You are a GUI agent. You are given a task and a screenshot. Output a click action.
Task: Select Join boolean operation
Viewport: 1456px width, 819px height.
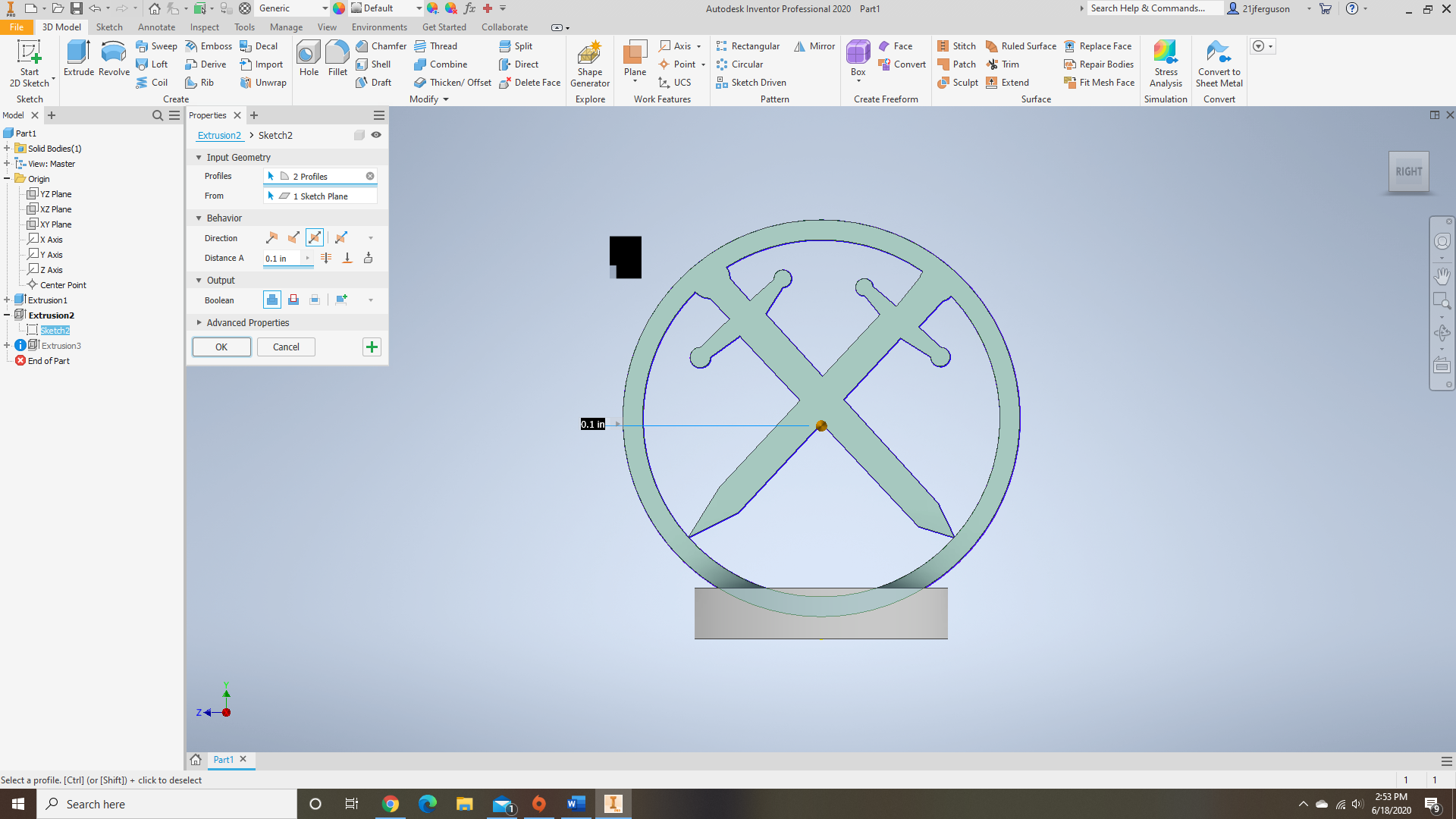[272, 300]
